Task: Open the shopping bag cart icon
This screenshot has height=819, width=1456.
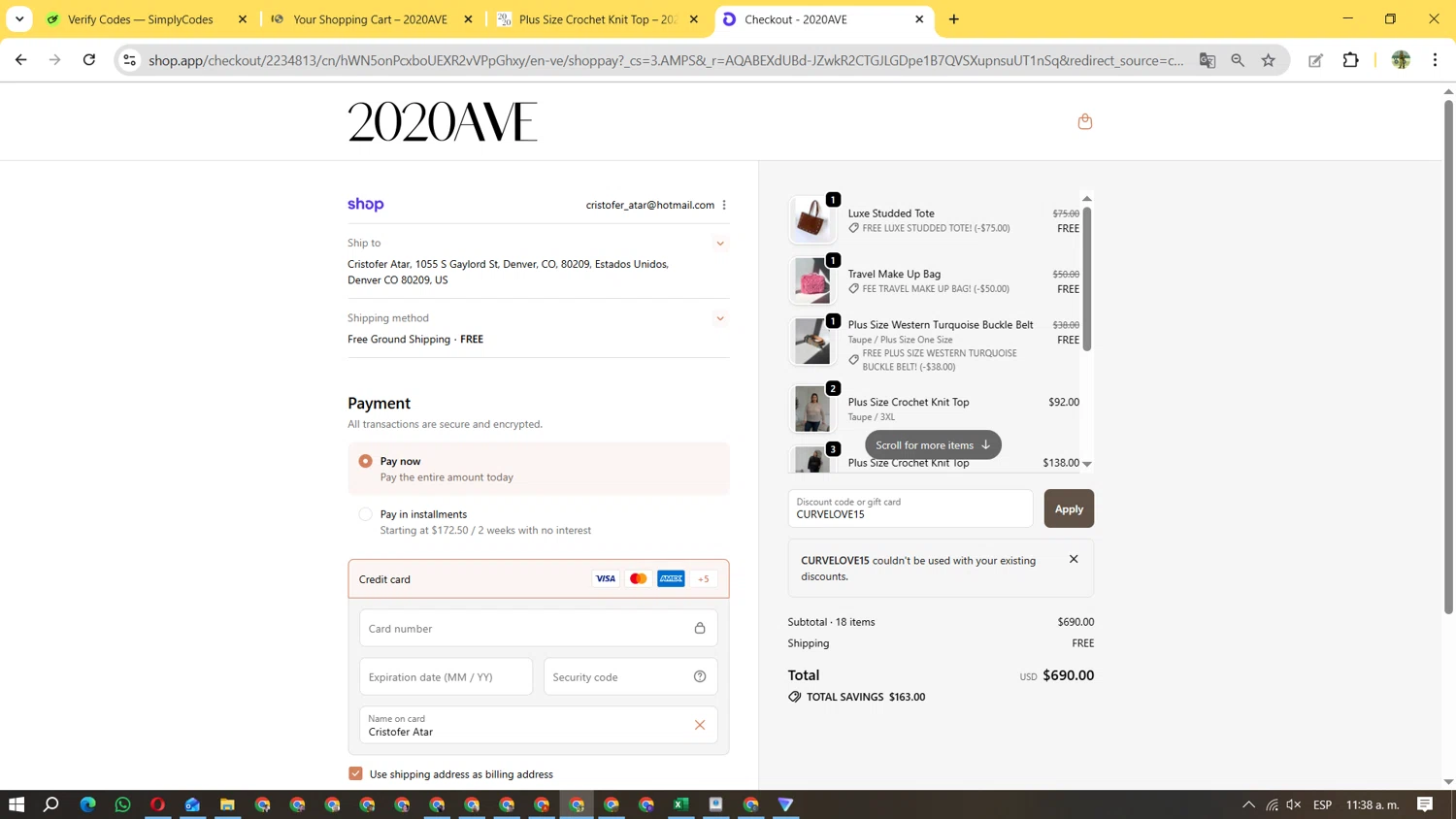Action: [1085, 121]
